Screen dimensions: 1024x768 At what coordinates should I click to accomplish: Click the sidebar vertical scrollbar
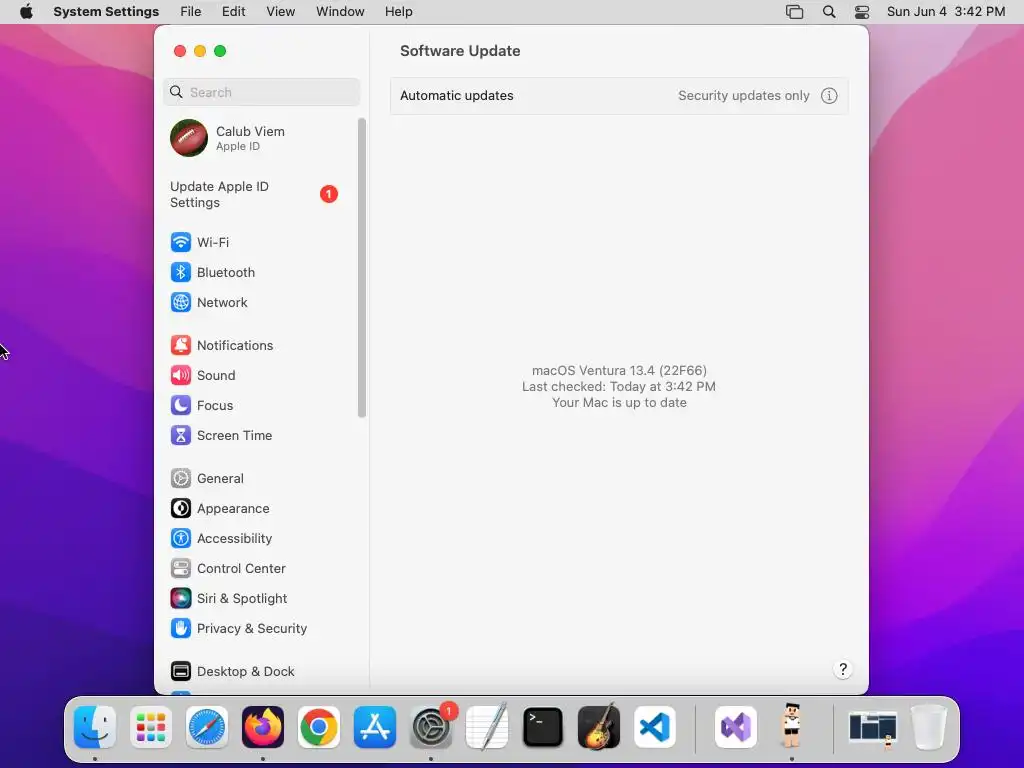point(362,268)
